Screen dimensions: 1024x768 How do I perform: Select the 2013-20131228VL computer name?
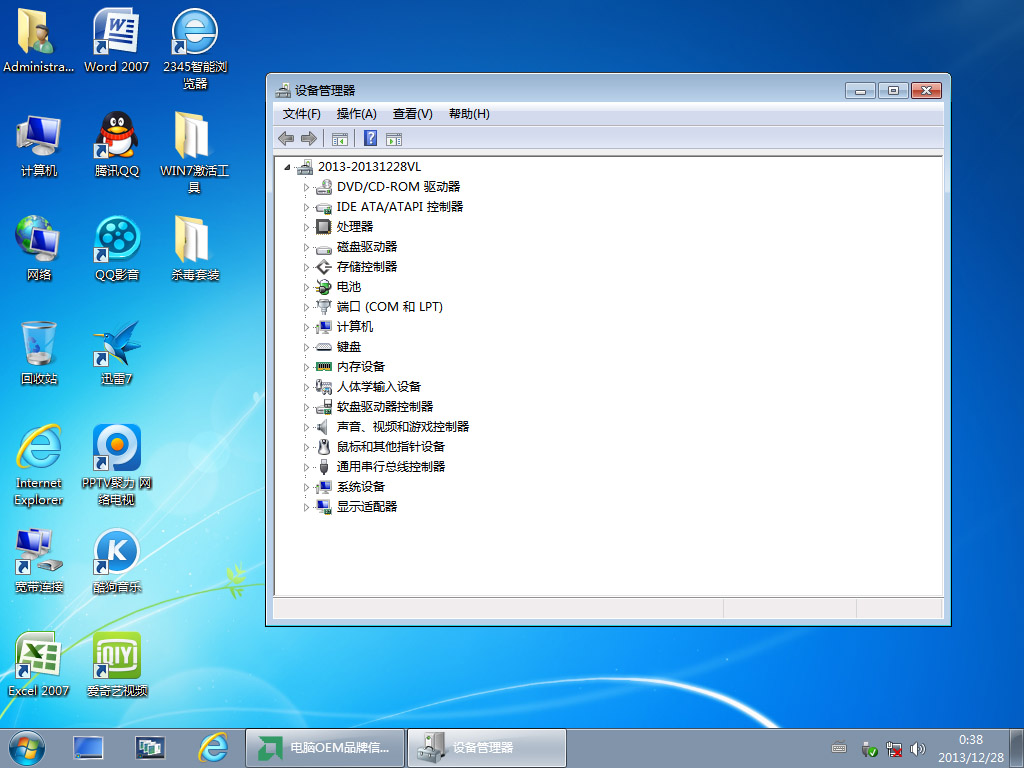pyautogui.click(x=369, y=167)
